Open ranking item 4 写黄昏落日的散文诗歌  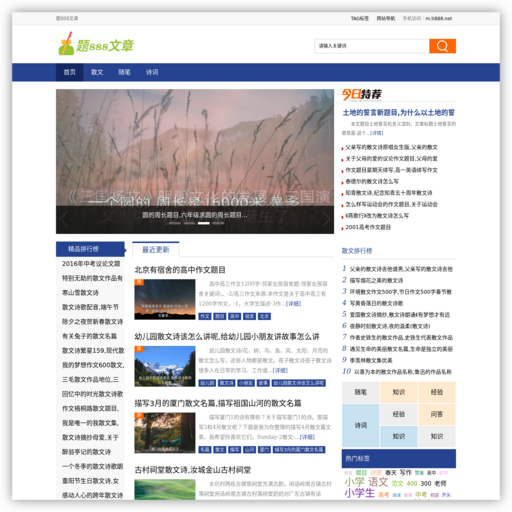point(376,303)
